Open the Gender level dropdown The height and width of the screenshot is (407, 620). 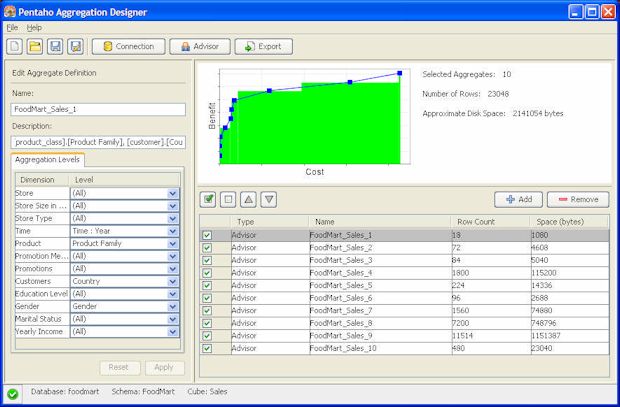coord(172,307)
